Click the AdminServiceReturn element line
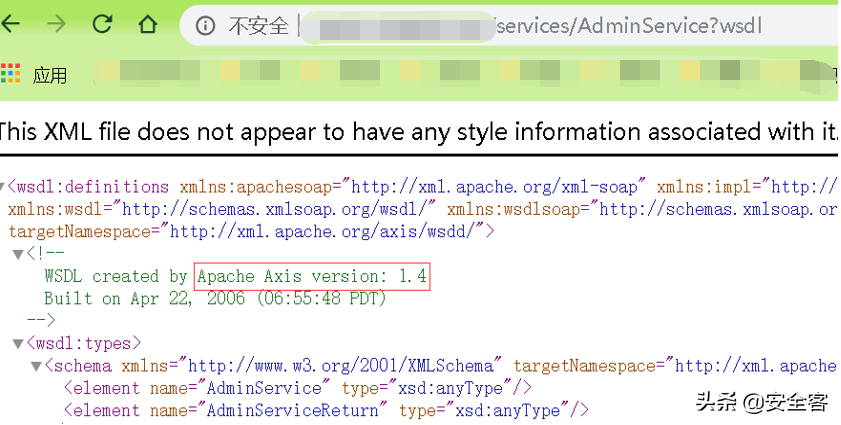 coord(326,410)
